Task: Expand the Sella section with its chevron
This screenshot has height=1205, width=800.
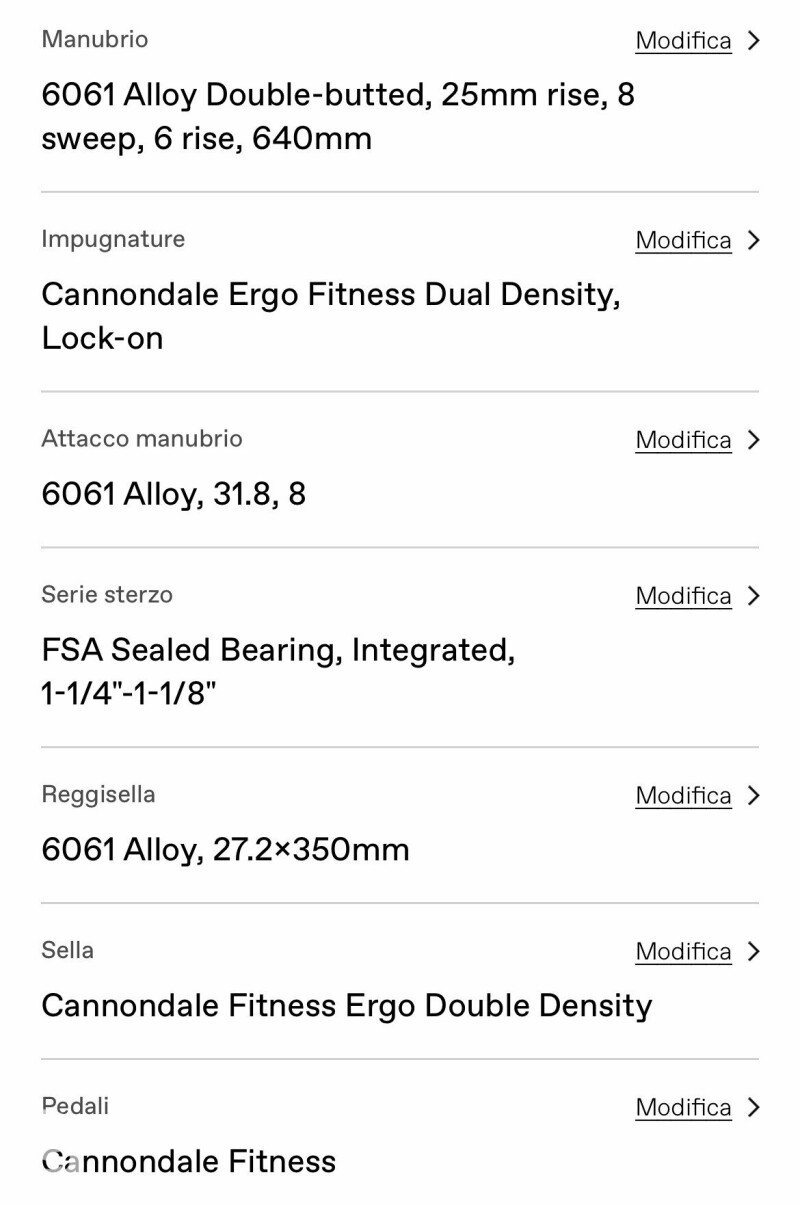Action: pyautogui.click(x=754, y=952)
